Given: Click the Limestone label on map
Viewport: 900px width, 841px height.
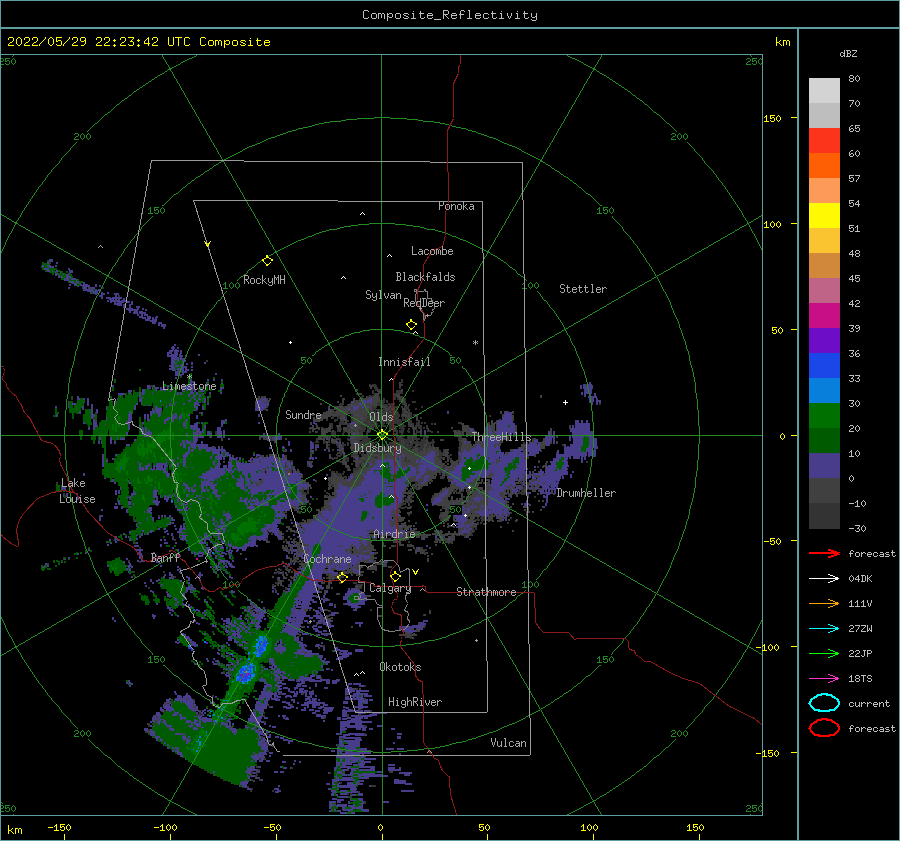Looking at the screenshot, I should pyautogui.click(x=189, y=386).
